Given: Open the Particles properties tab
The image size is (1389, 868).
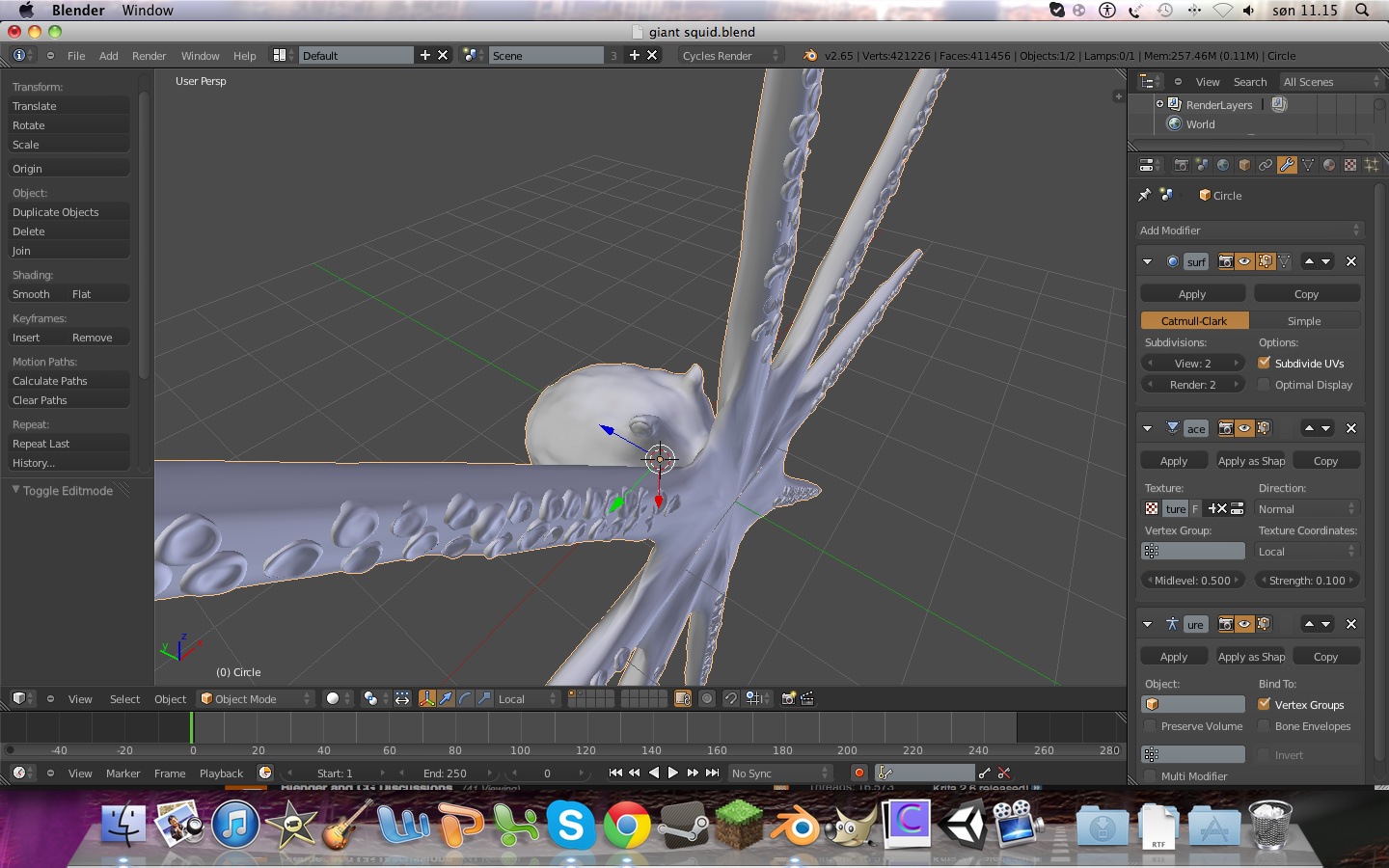Looking at the screenshot, I should coord(1372,165).
